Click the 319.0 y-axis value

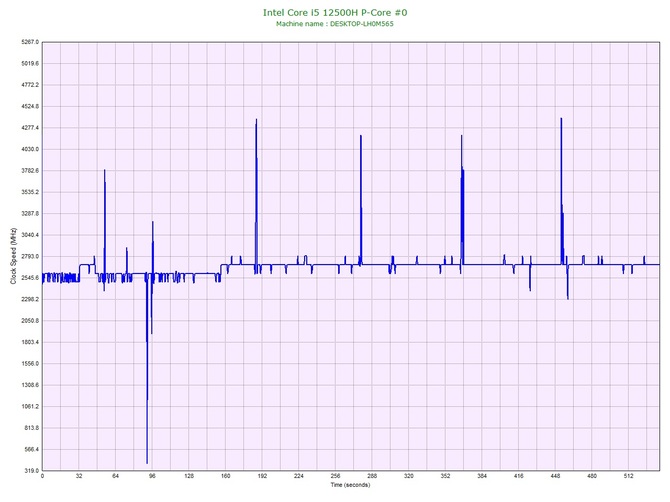click(x=31, y=471)
